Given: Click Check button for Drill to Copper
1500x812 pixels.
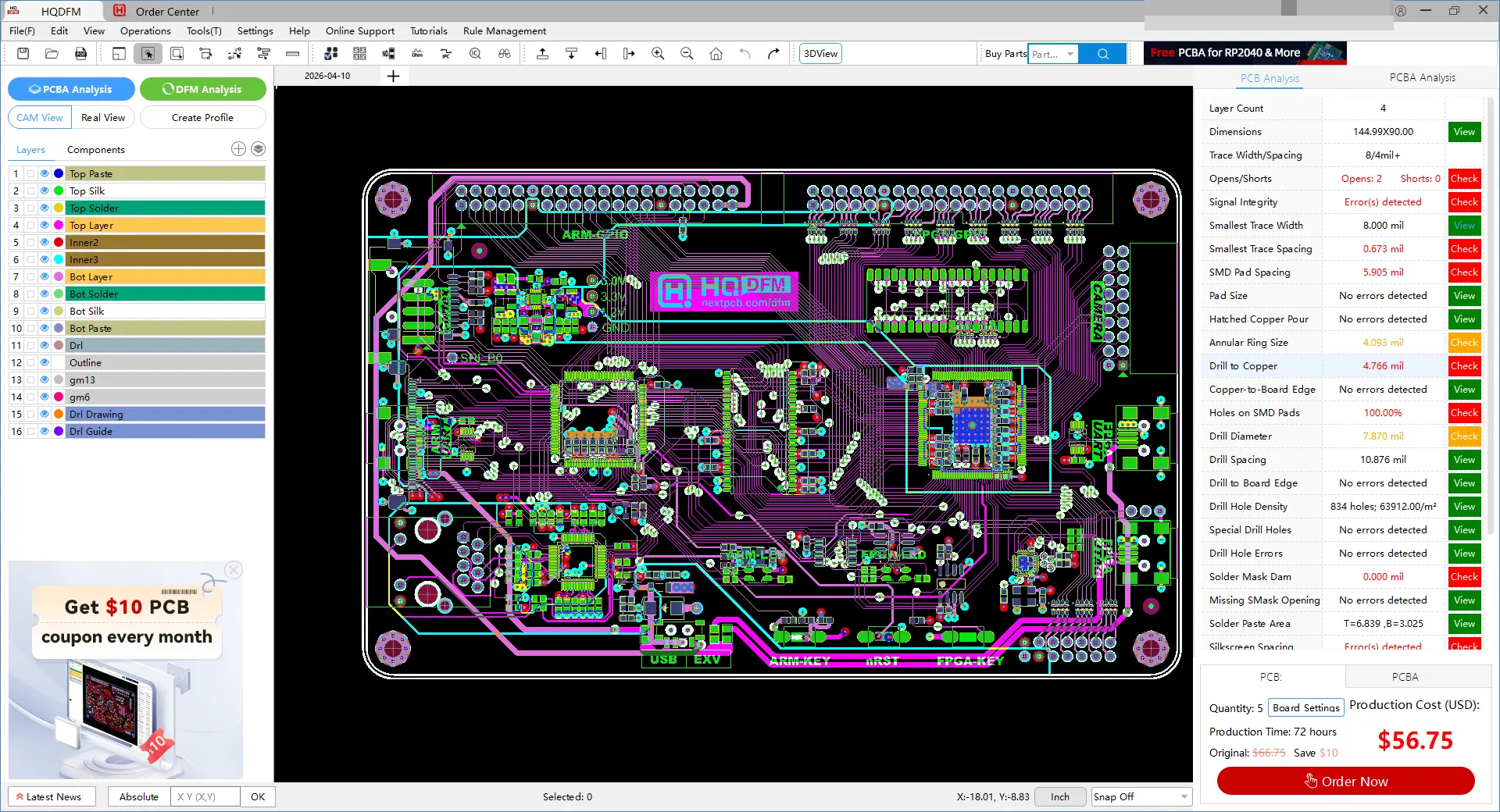Looking at the screenshot, I should pos(1463,366).
